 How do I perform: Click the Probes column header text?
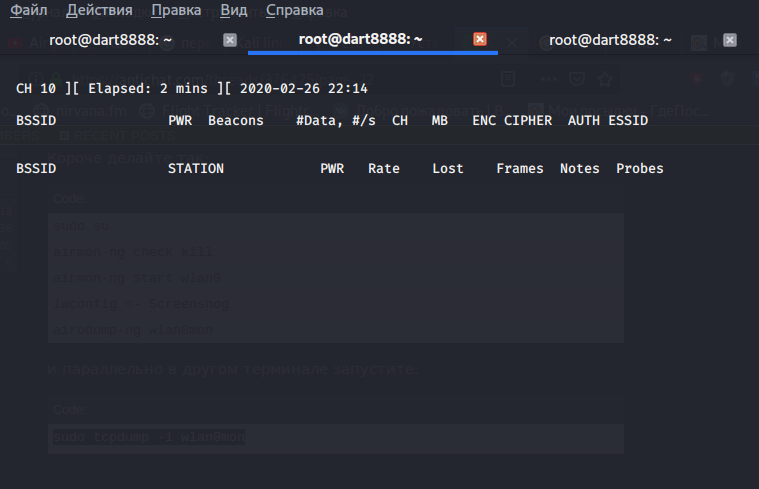point(640,169)
